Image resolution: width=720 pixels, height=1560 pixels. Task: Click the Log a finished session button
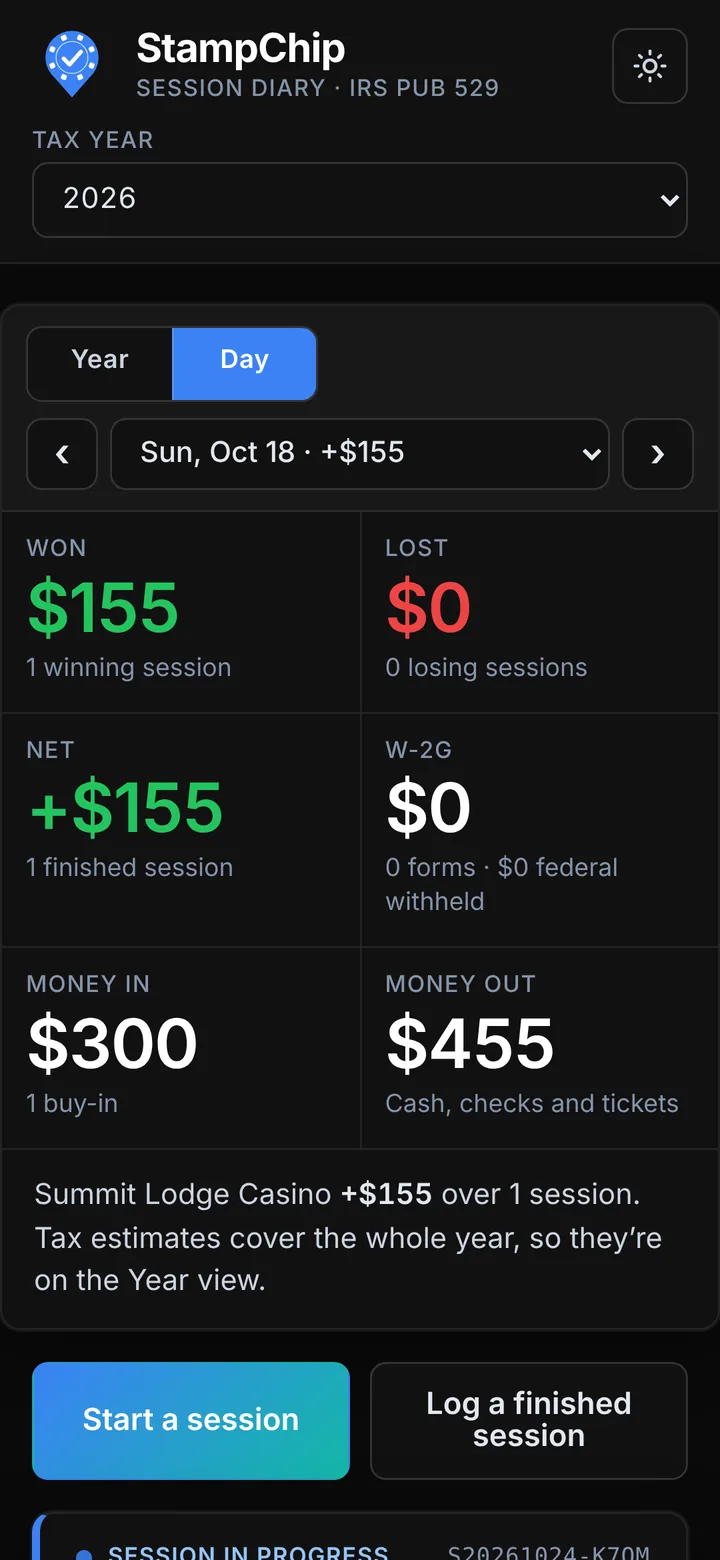click(x=529, y=1420)
